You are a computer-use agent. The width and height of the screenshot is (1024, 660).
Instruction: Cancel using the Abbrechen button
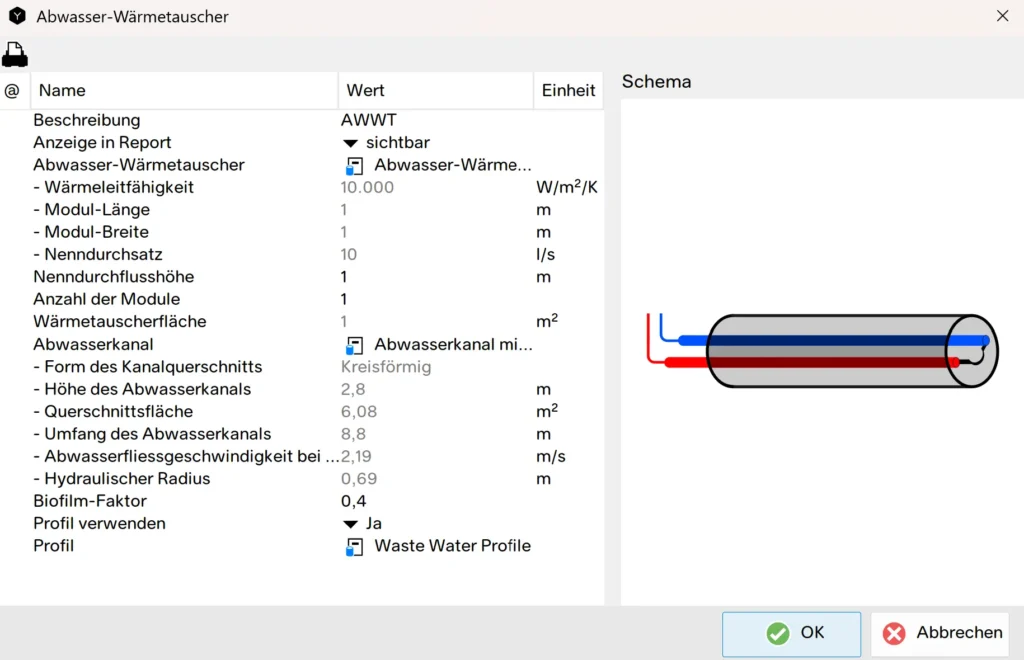[x=940, y=633]
